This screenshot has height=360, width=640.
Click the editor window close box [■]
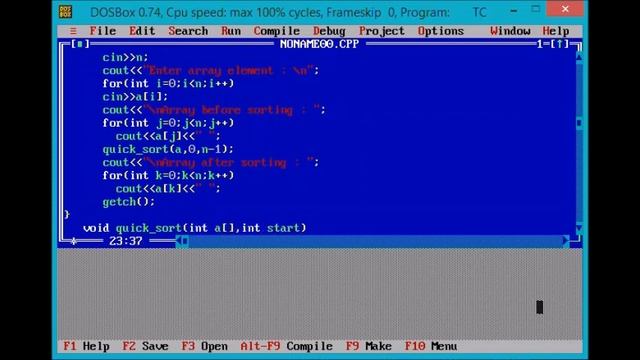[x=80, y=44]
